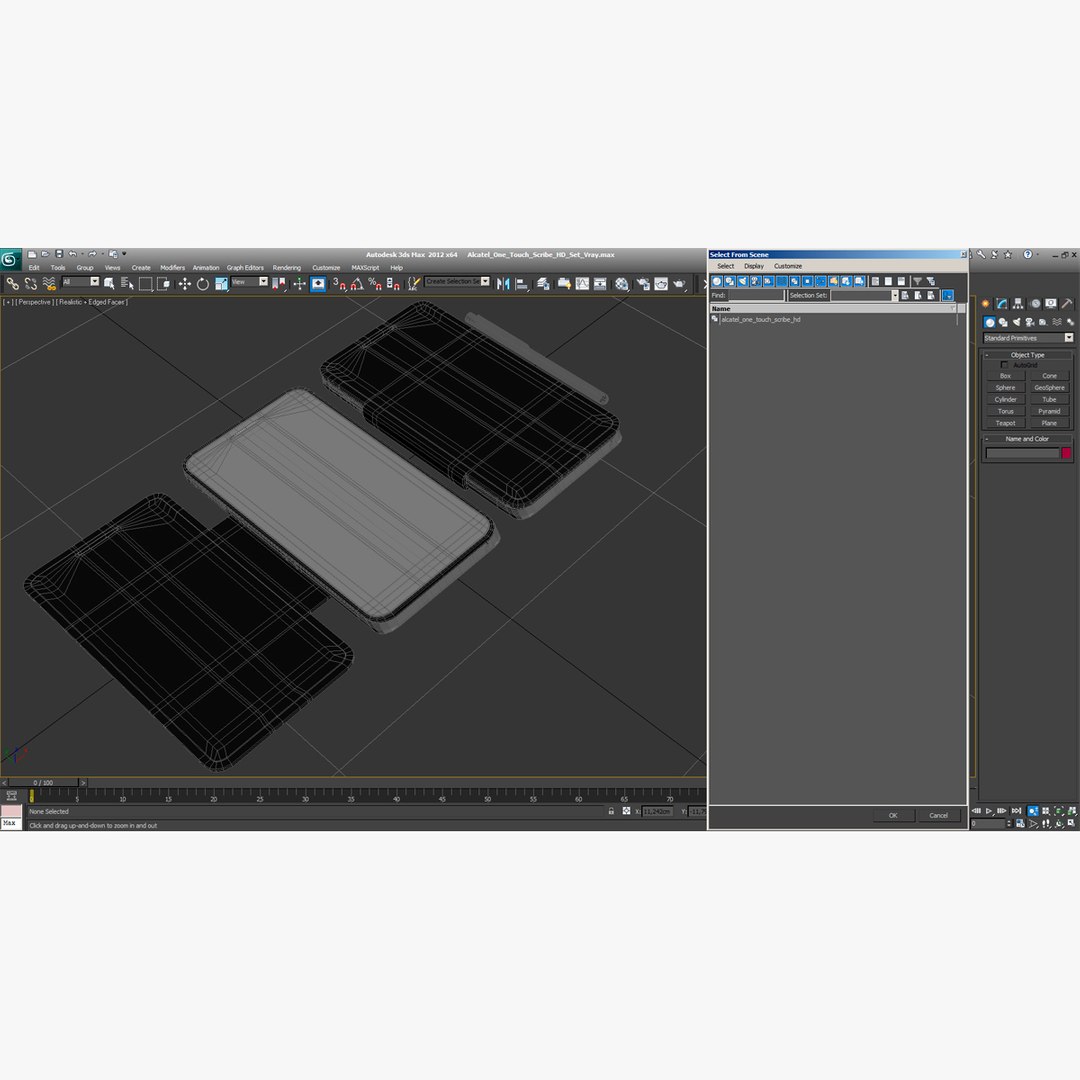Open the Layer Manager icon
The height and width of the screenshot is (1080, 1080).
pos(543,283)
